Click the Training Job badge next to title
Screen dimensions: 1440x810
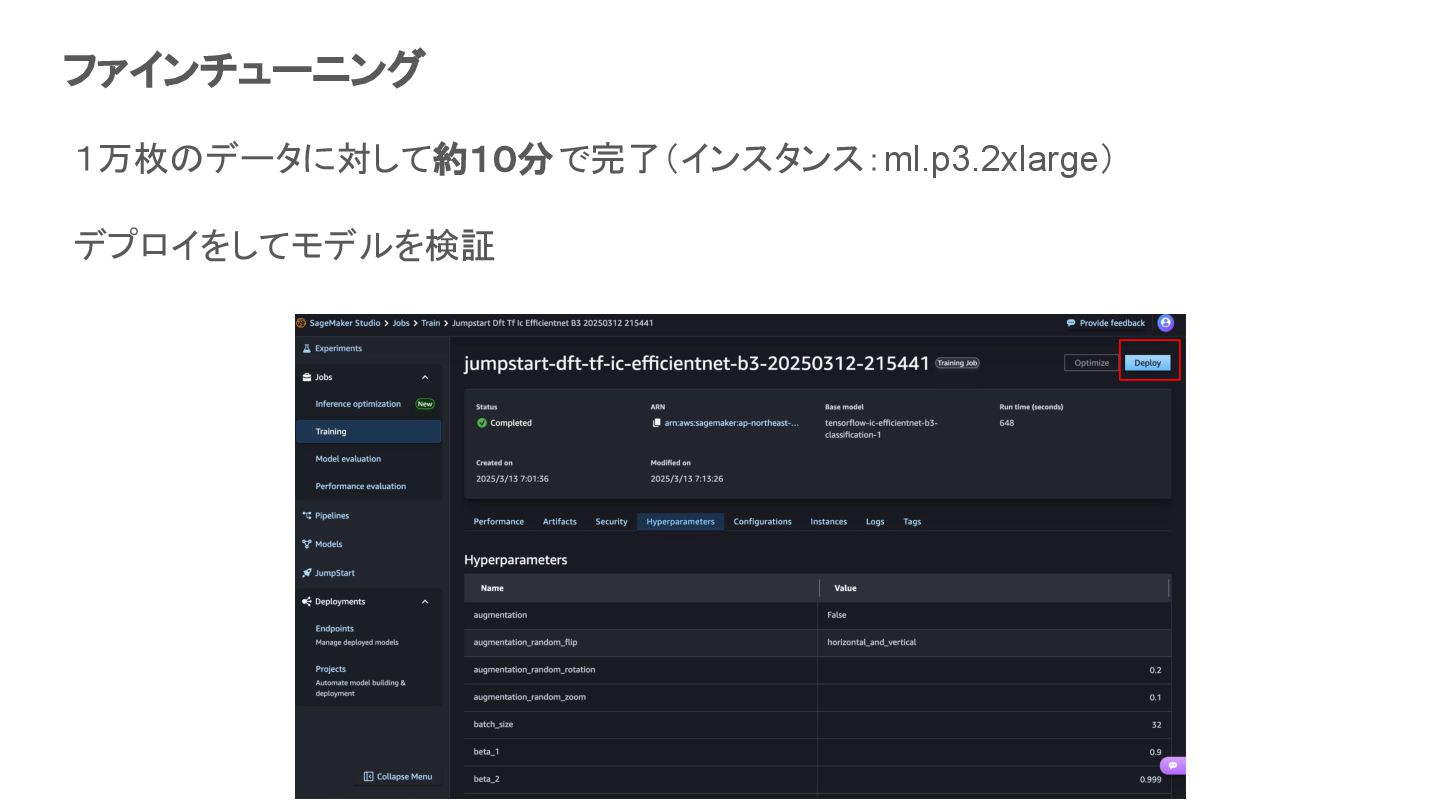pyautogui.click(x=957, y=363)
